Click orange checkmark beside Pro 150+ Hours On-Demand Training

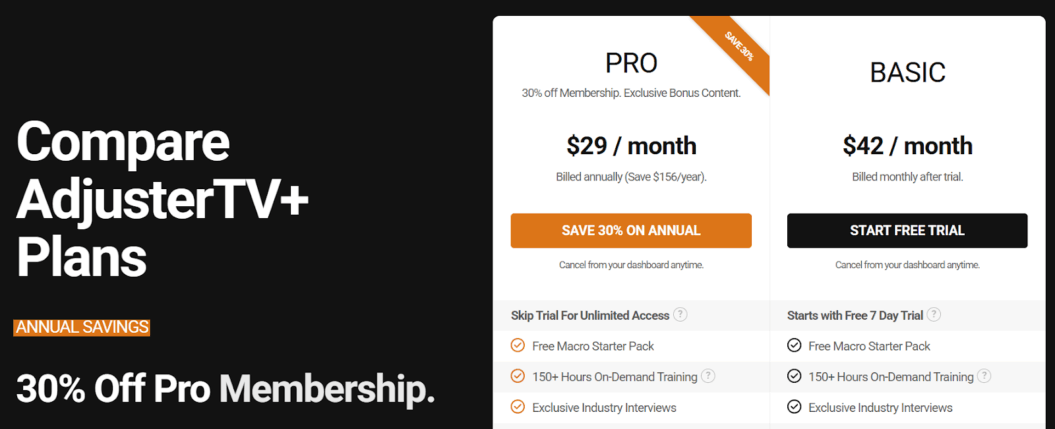pyautogui.click(x=517, y=377)
